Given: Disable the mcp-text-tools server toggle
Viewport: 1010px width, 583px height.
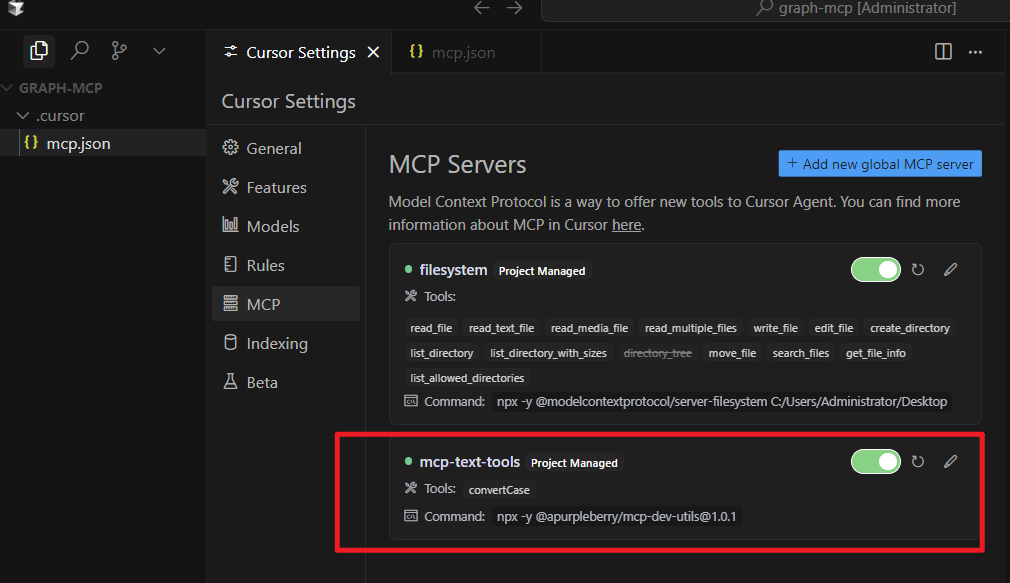Looking at the screenshot, I should pyautogui.click(x=875, y=462).
